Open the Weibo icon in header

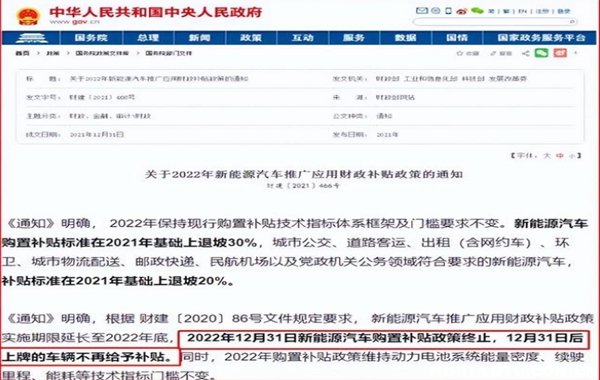pyautogui.click(x=461, y=11)
